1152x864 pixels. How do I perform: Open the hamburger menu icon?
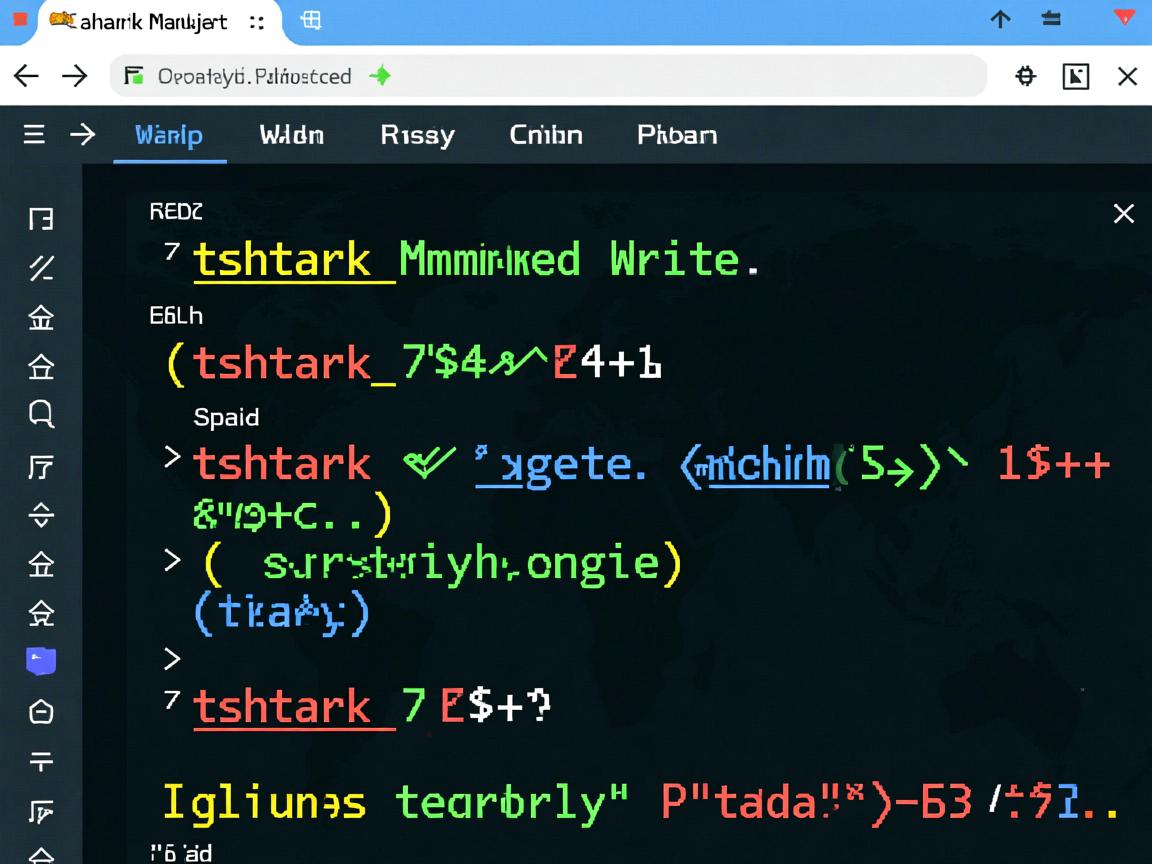(x=33, y=134)
